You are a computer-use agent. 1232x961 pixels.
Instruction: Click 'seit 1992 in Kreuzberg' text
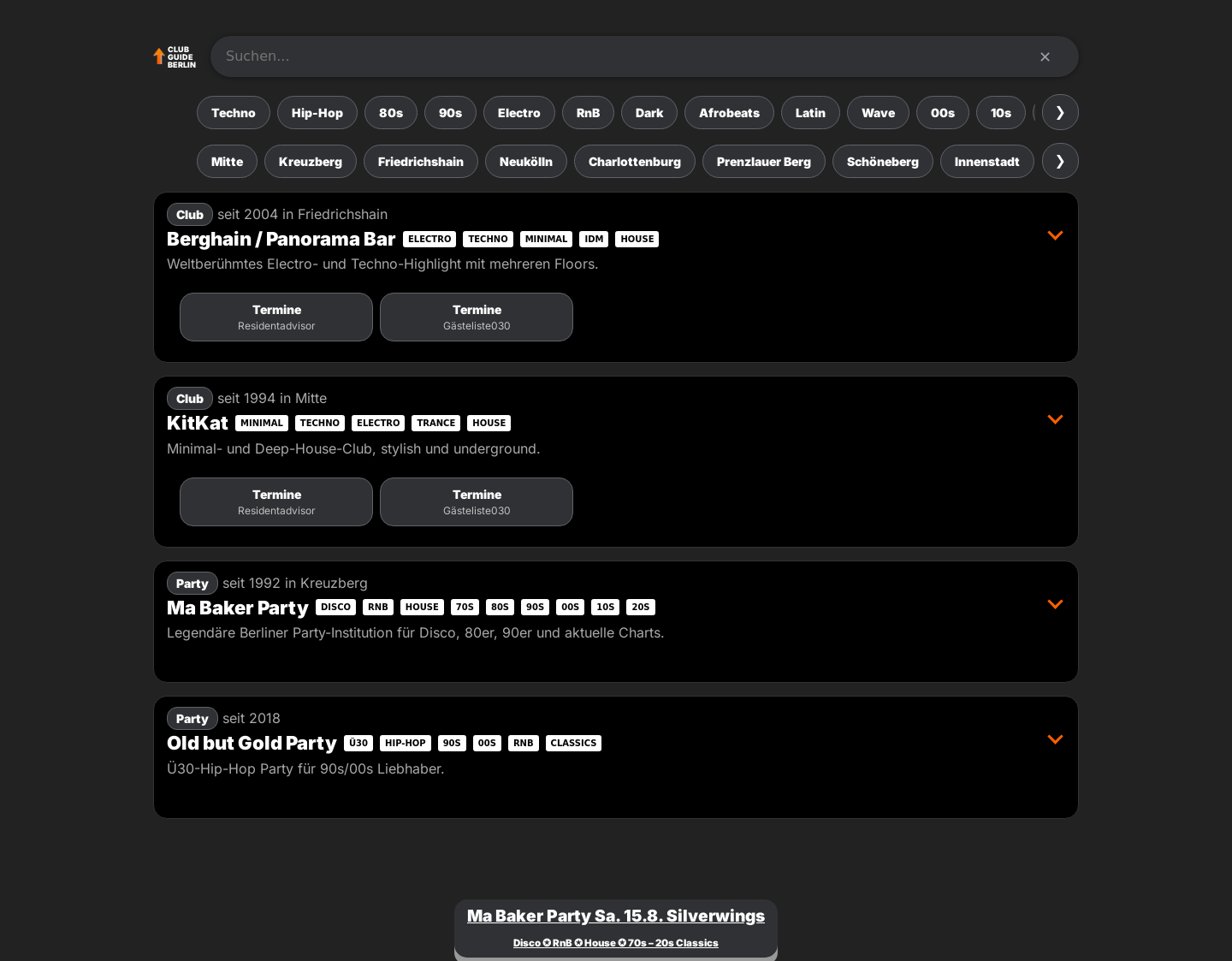(x=295, y=583)
